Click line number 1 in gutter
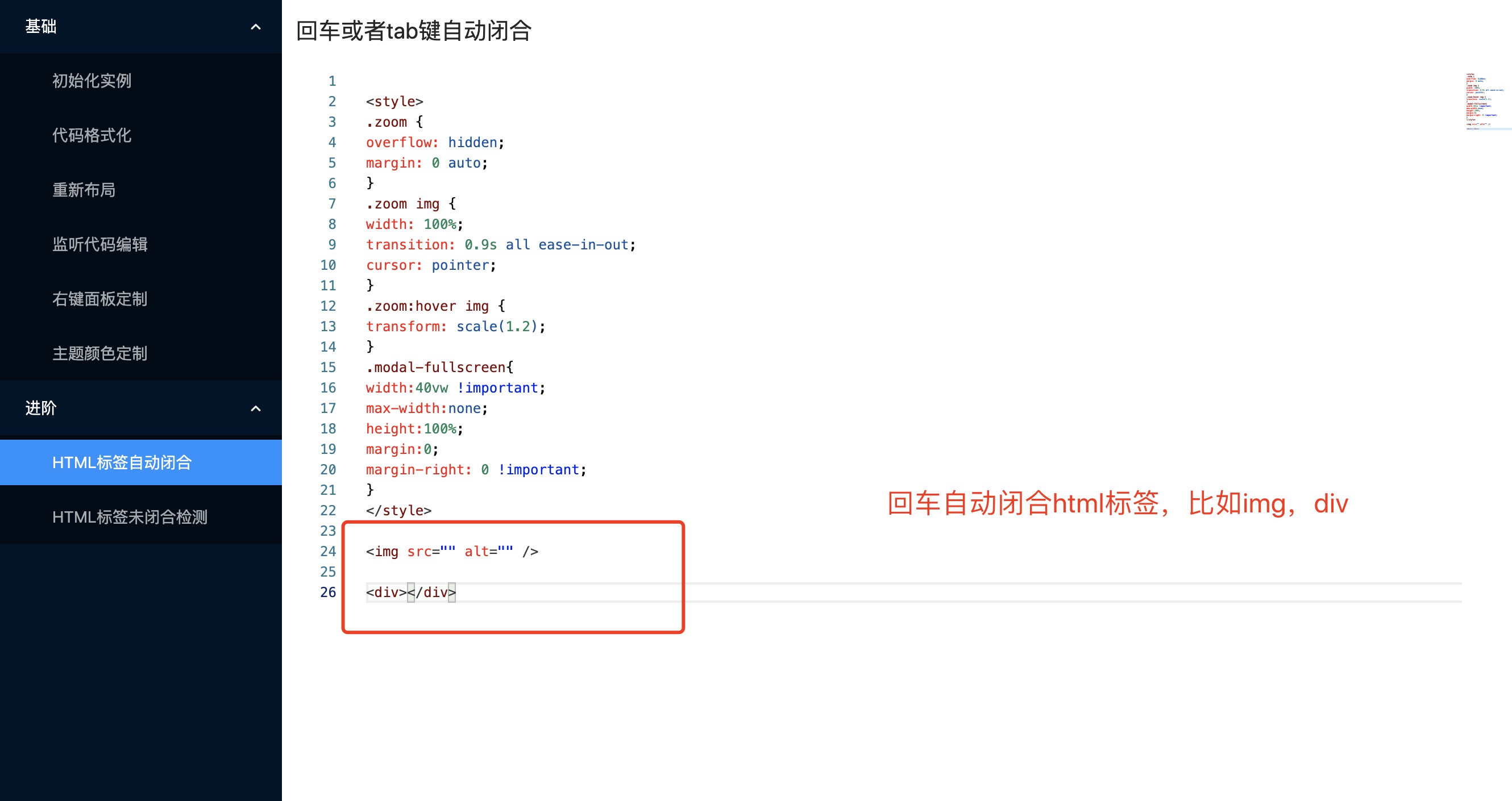The image size is (1512, 801). (331, 81)
